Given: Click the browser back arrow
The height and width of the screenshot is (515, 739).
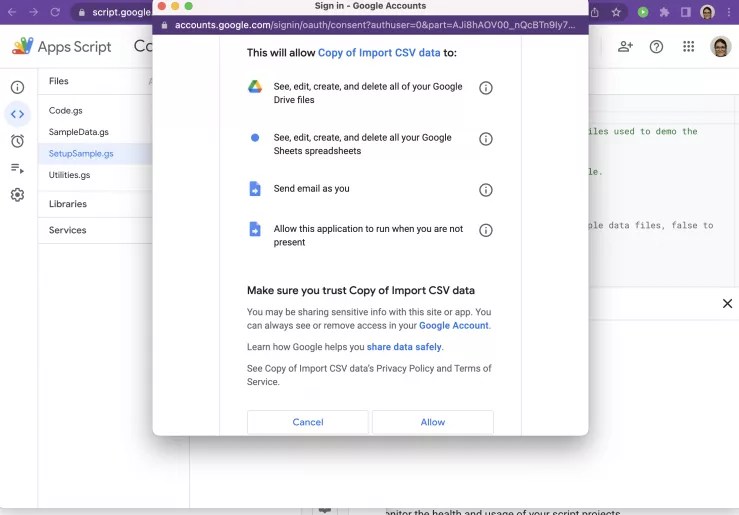Looking at the screenshot, I should coord(12,12).
